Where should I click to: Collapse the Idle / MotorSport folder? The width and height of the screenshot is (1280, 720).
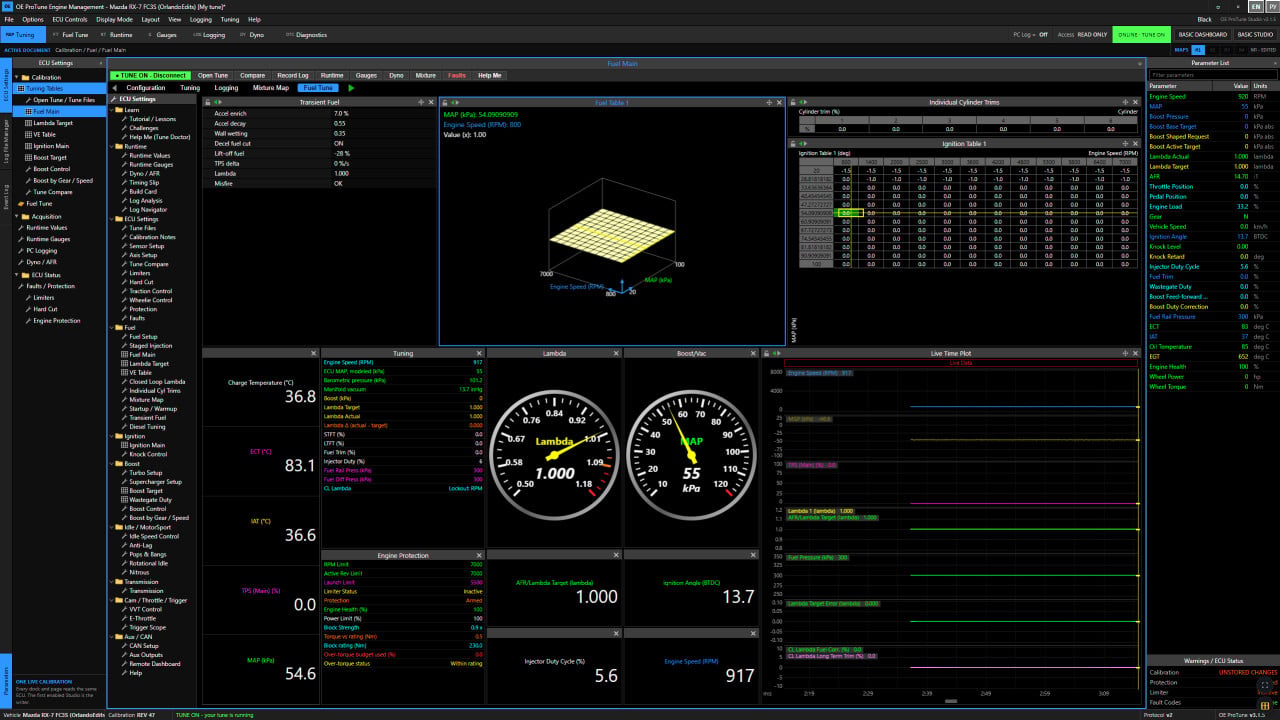click(x=112, y=527)
